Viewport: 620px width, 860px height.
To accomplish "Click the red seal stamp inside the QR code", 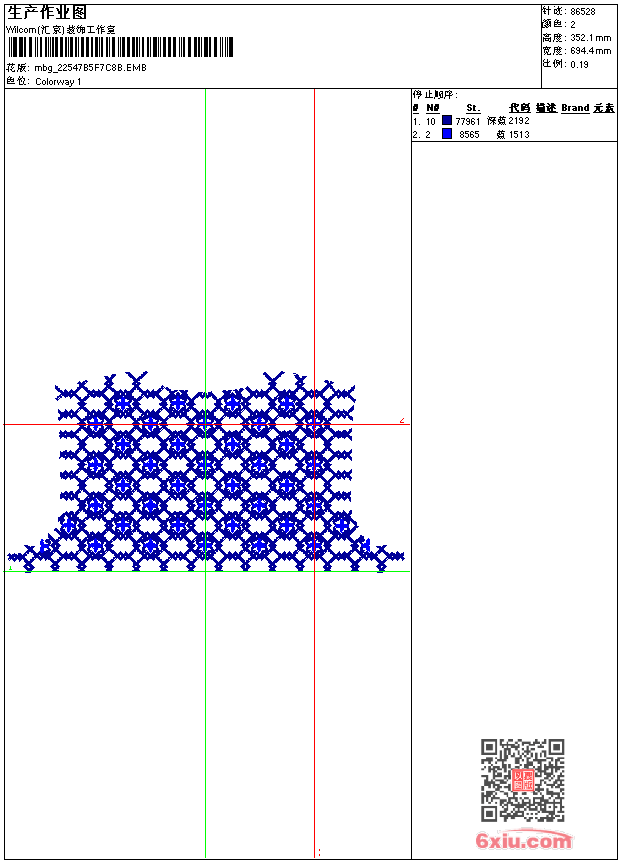I will [x=522, y=779].
